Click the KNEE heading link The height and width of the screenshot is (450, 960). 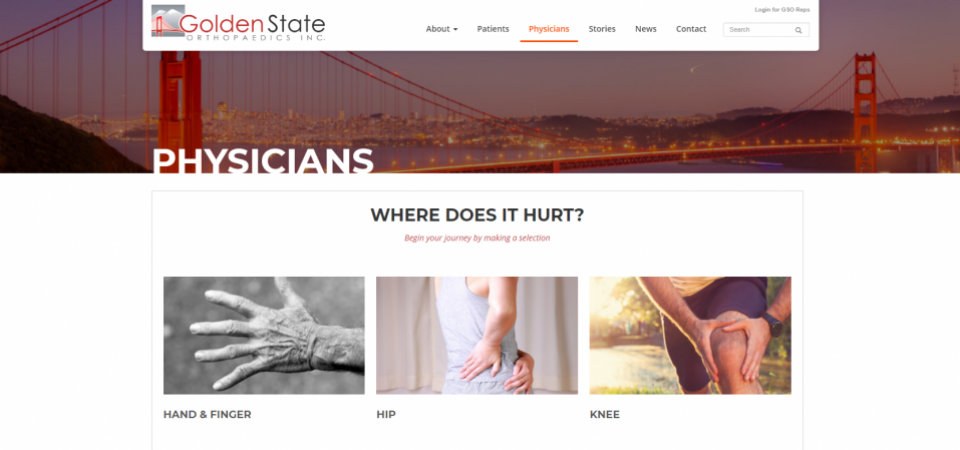click(x=604, y=414)
